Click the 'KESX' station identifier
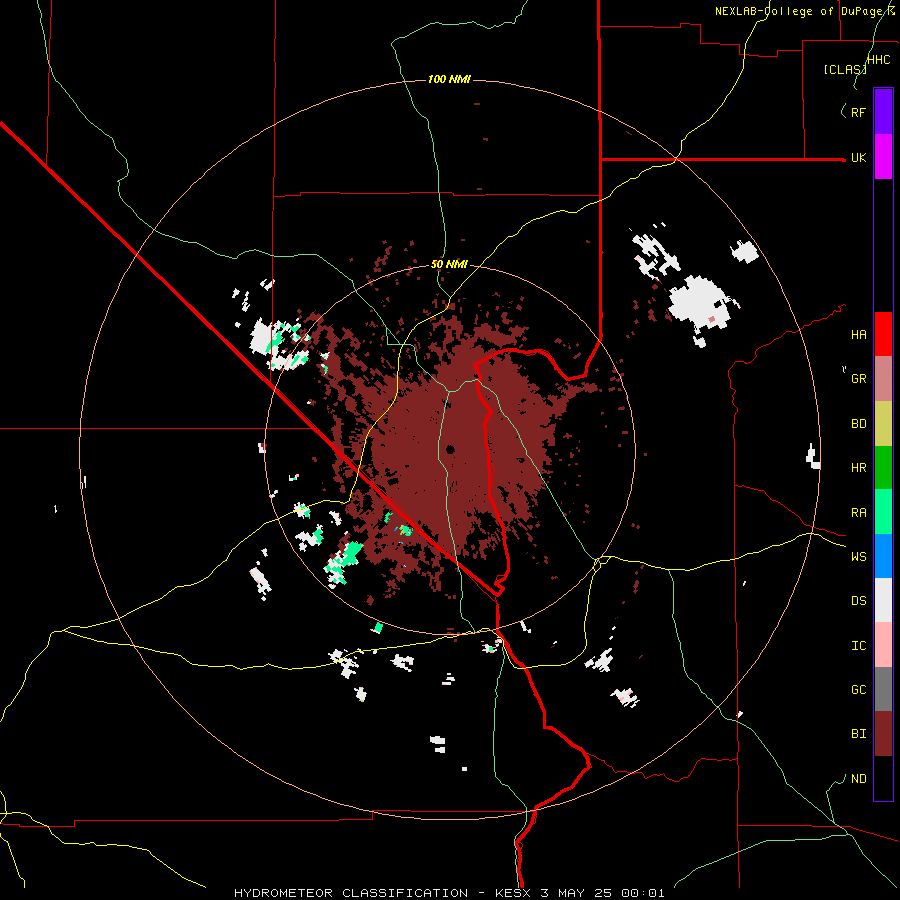 pos(515,893)
